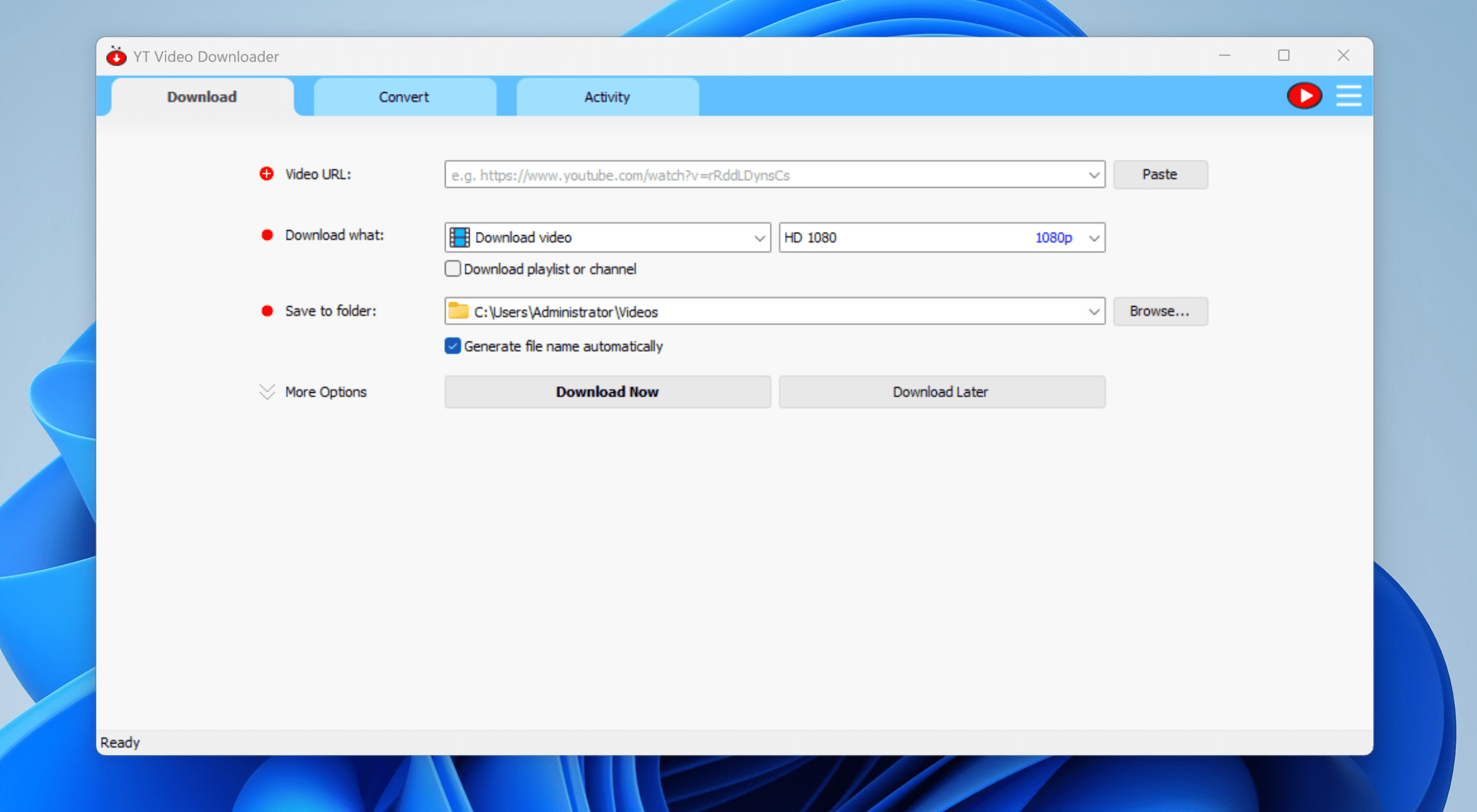This screenshot has height=812, width=1477.
Task: Click the red plus icon beside Video URL
Action: tap(267, 174)
